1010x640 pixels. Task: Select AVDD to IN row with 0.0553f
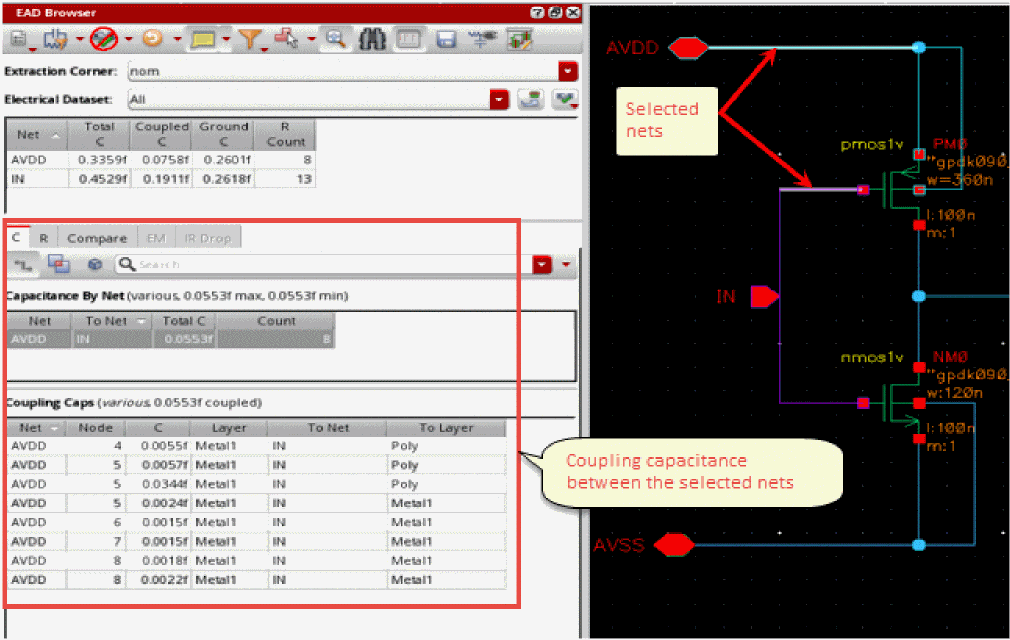point(171,339)
